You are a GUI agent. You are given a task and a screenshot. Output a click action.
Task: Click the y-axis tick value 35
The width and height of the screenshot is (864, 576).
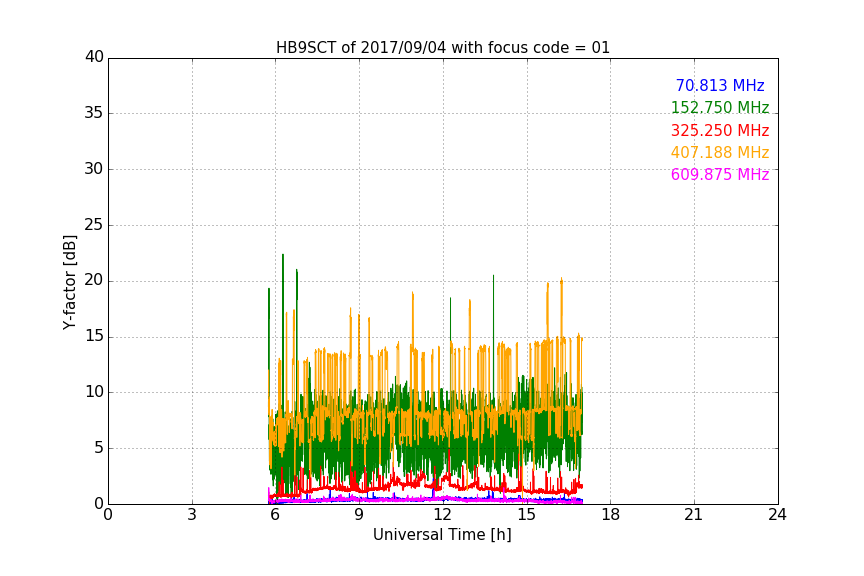(x=94, y=113)
